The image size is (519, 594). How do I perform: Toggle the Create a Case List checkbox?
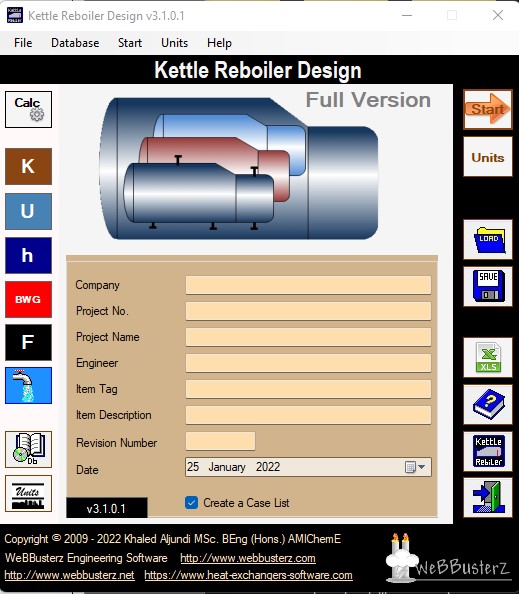pyautogui.click(x=191, y=503)
